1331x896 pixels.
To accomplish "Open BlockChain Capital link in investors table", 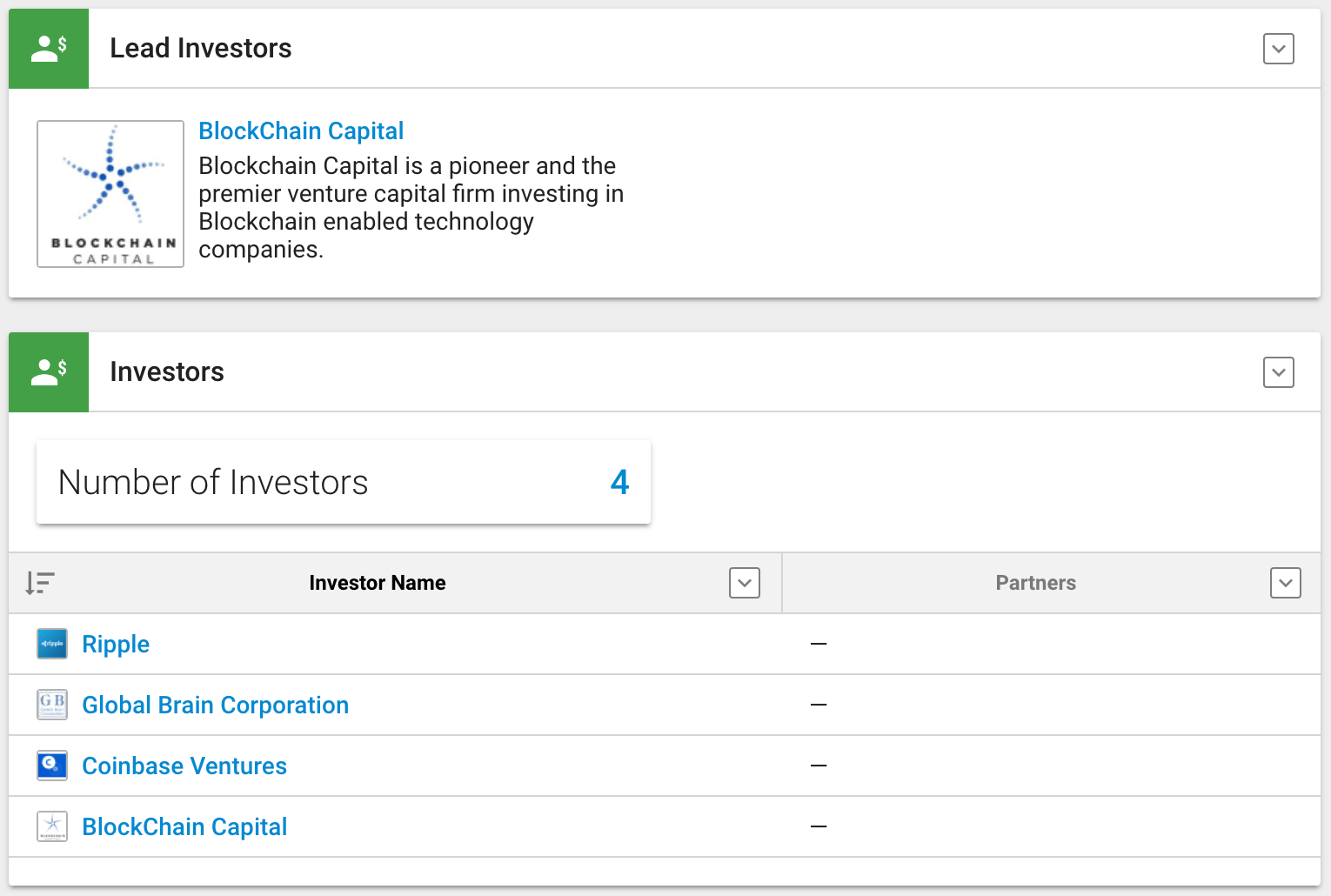I will 184,826.
